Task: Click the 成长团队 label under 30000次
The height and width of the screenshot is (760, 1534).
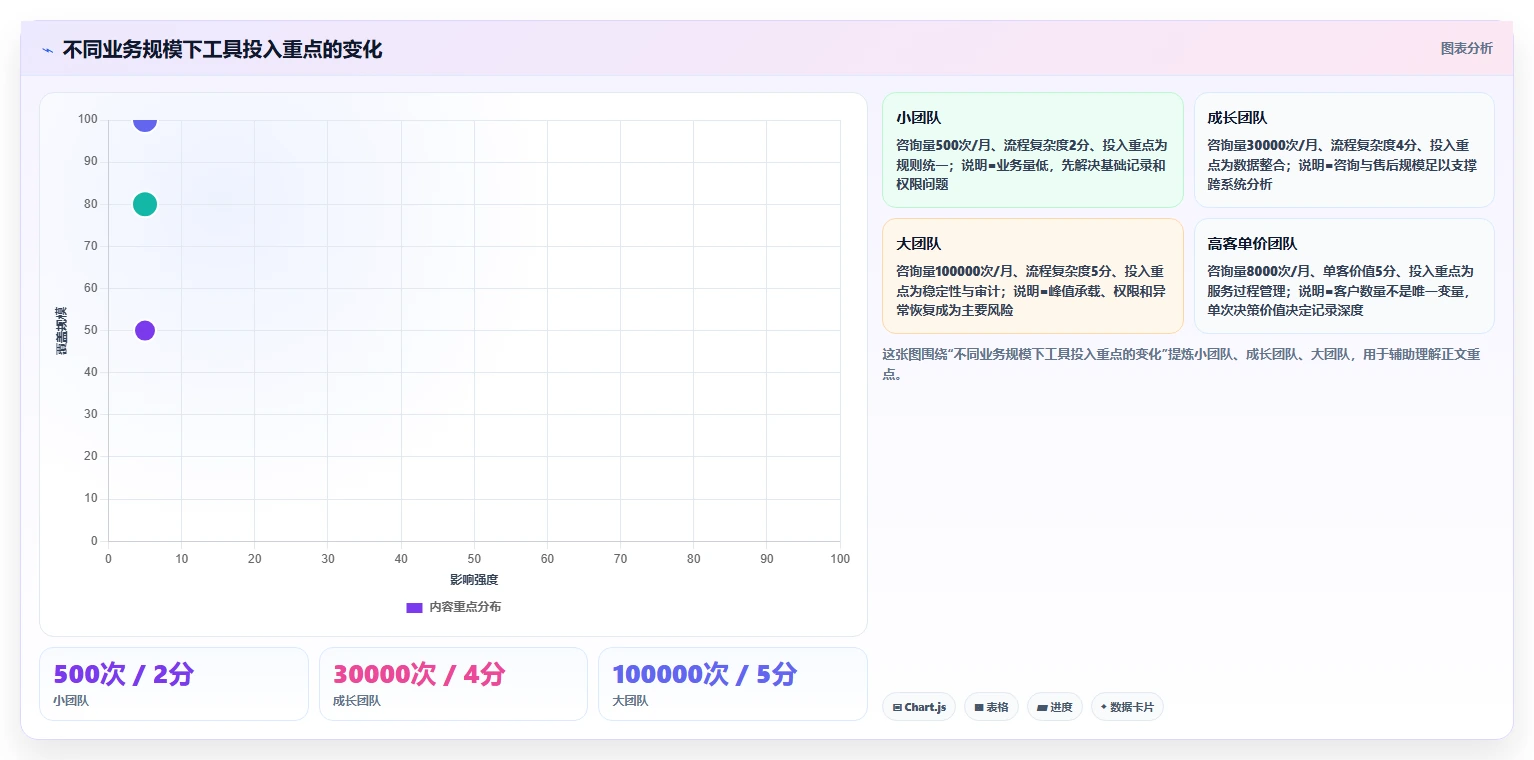Action: (x=357, y=701)
